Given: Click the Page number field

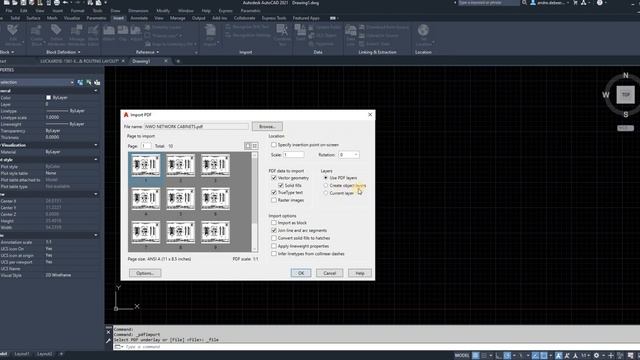Looking at the screenshot, I should click(x=146, y=146).
